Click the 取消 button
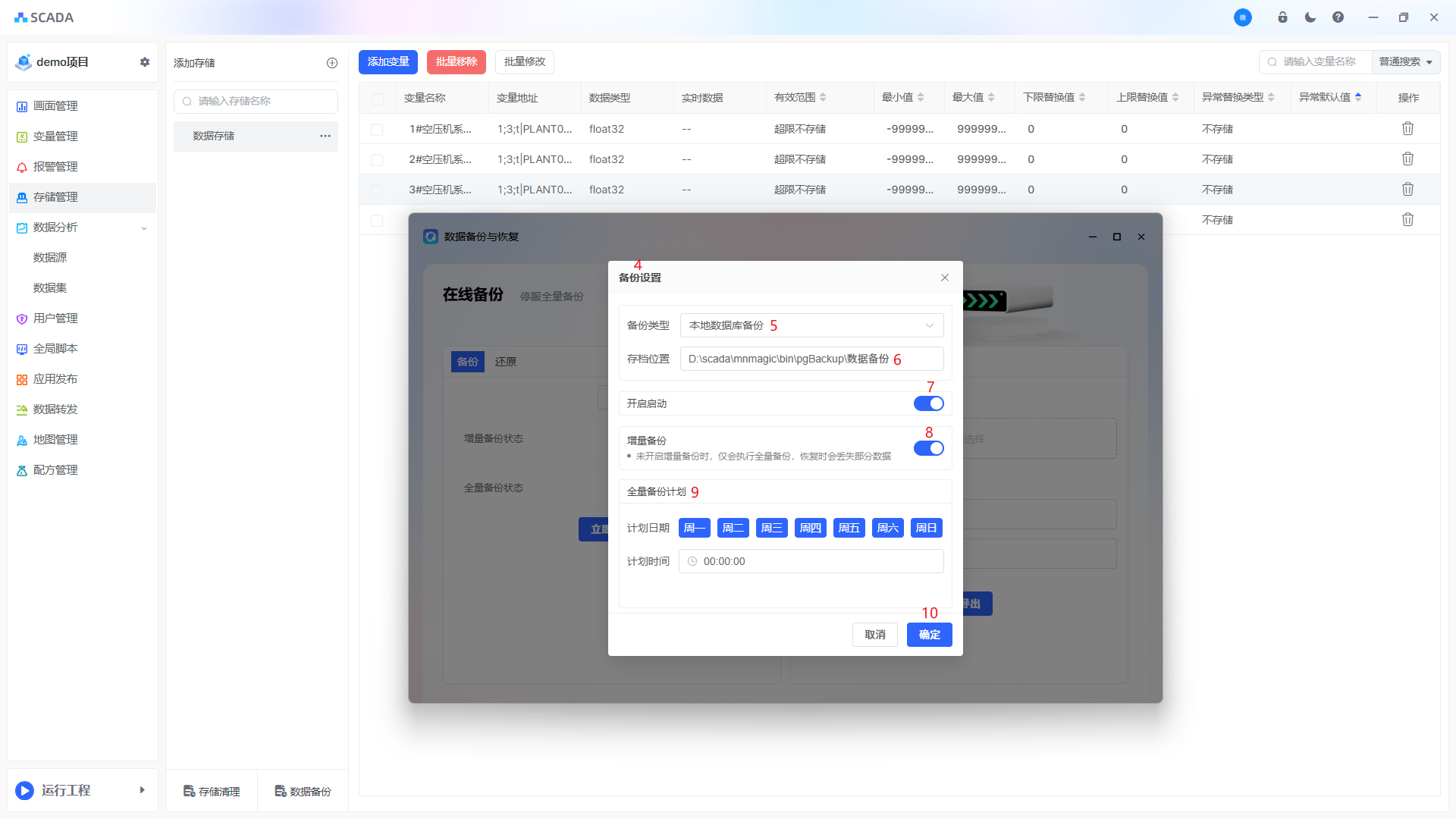This screenshot has height=819, width=1456. (874, 635)
